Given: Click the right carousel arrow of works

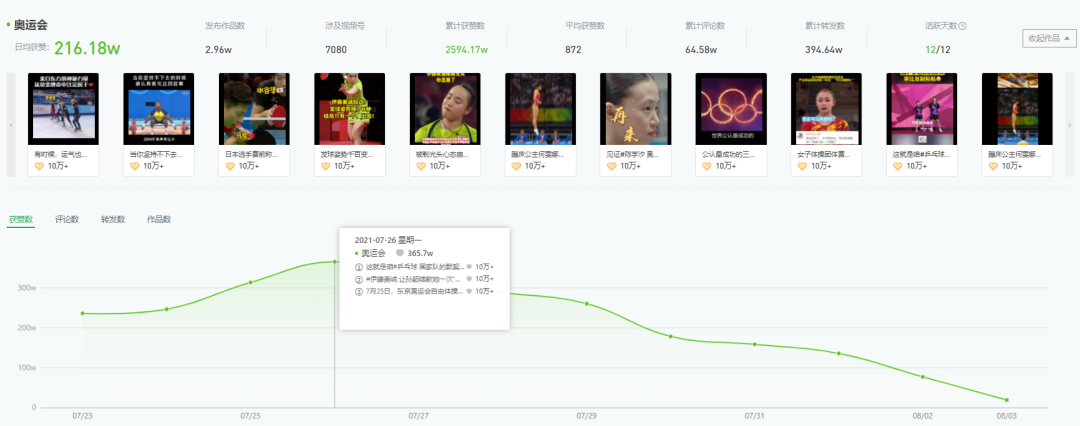Looking at the screenshot, I should click(x=1069, y=125).
